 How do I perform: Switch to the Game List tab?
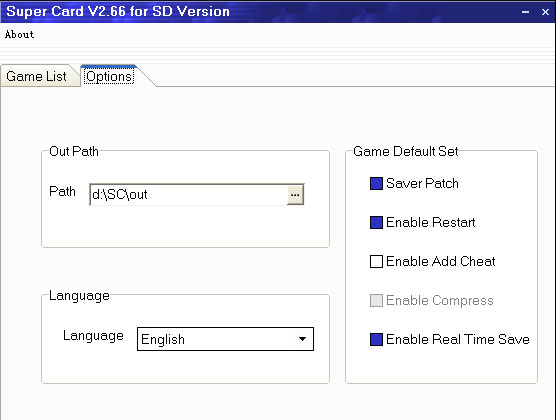click(37, 76)
